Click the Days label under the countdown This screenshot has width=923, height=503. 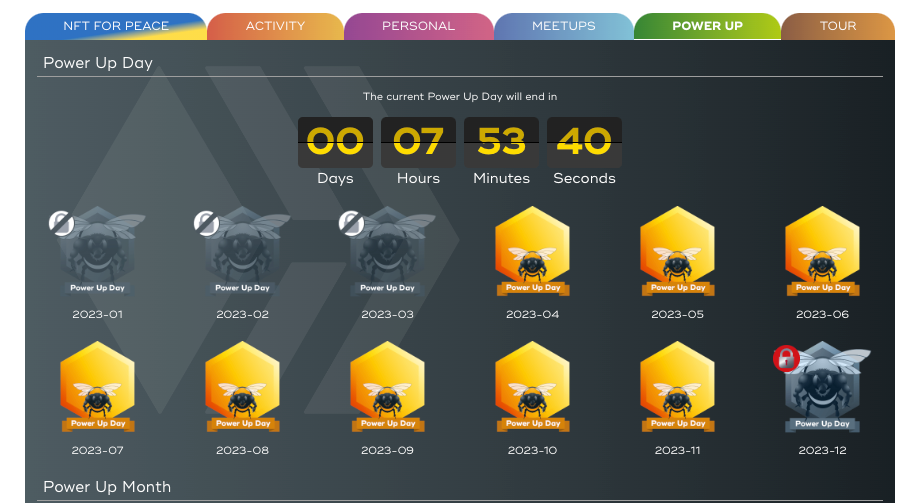(336, 178)
